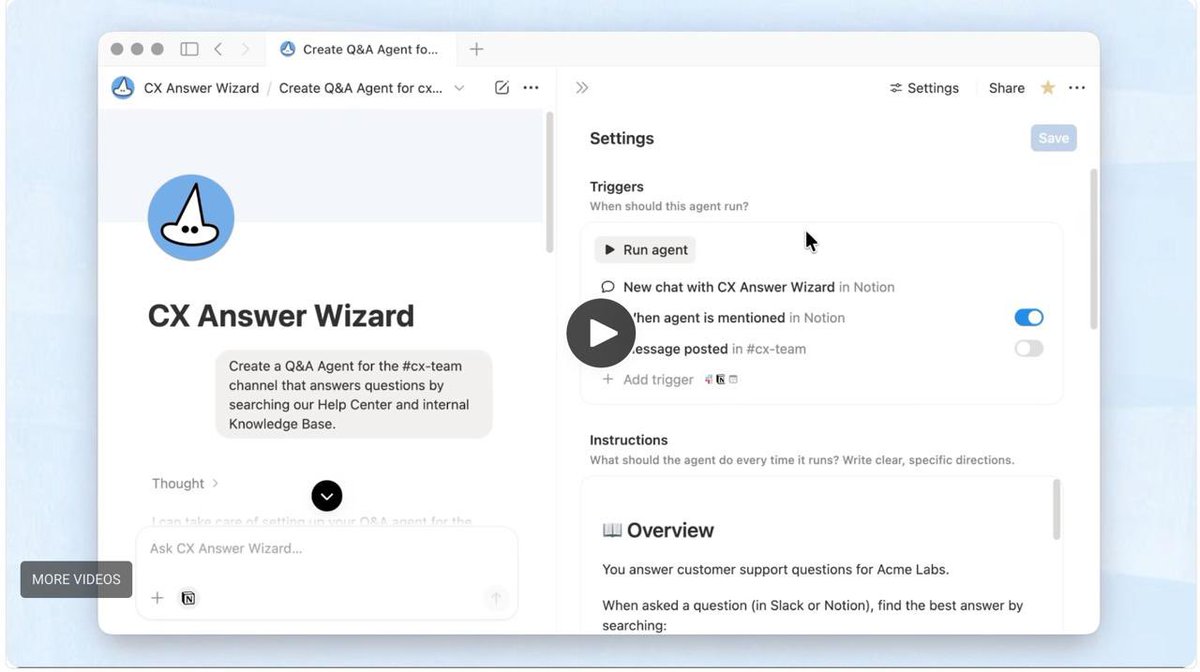Click the MORE VIDEOS overlay button
Image resolution: width=1200 pixels, height=672 pixels.
click(76, 579)
